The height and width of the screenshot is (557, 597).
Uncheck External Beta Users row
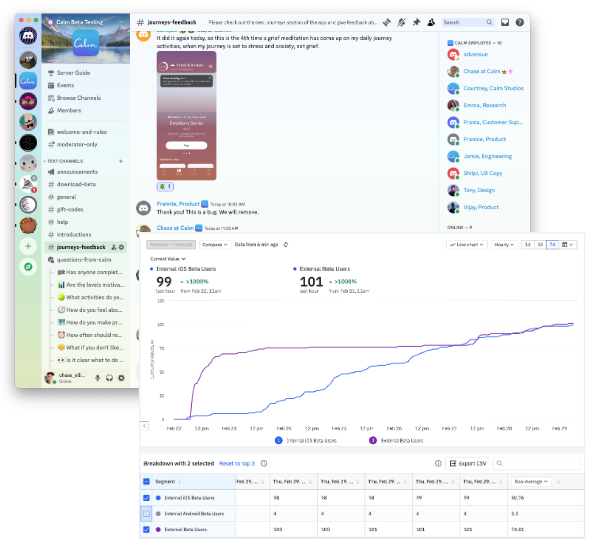coord(146,529)
